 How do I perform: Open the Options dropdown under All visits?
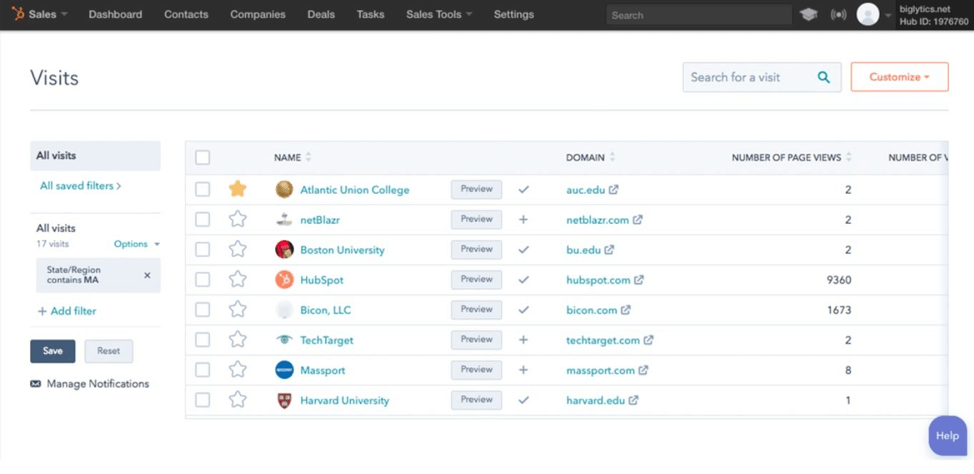[137, 244]
